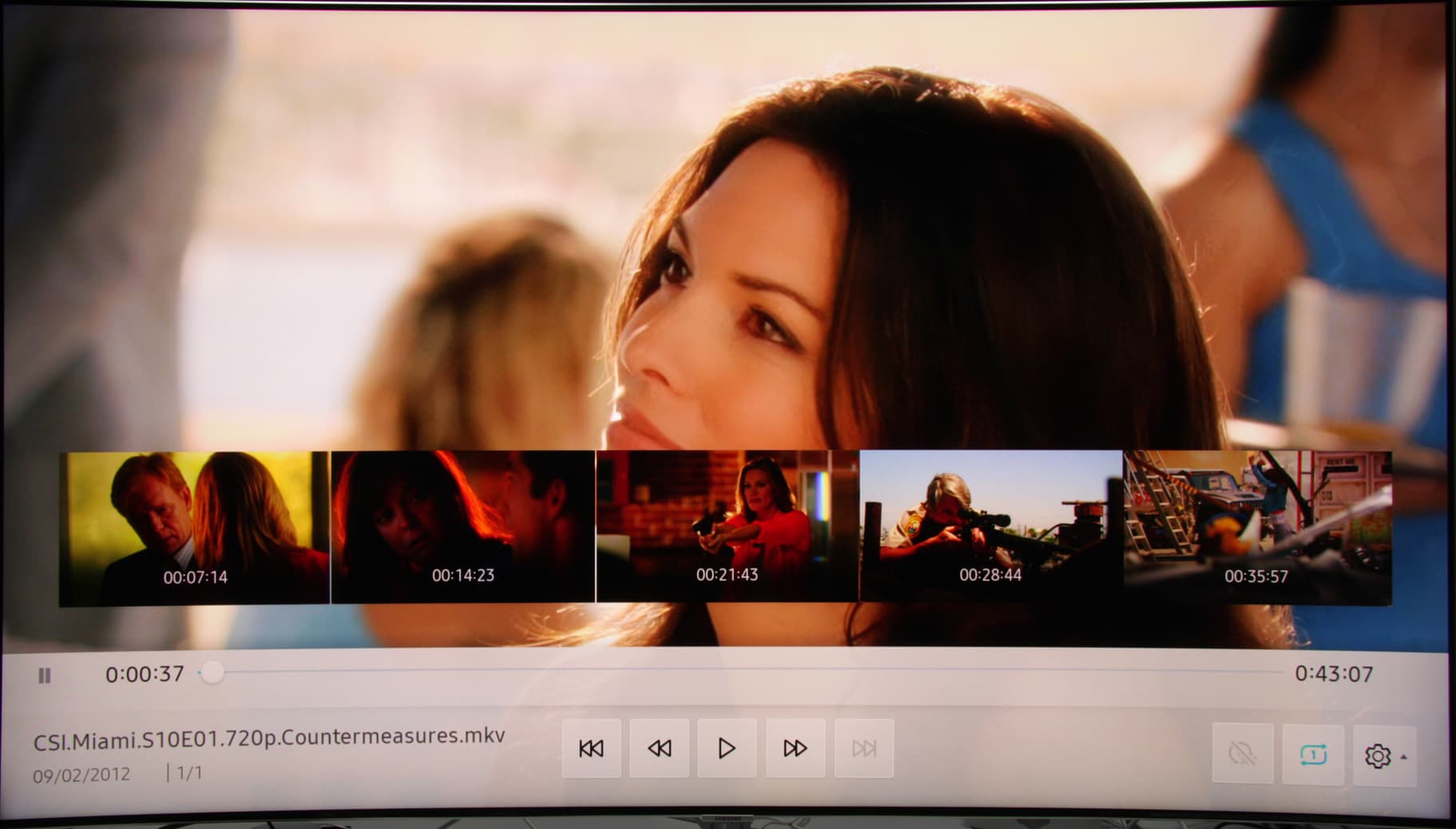1456x829 pixels.
Task: Fast forward the video
Action: point(795,748)
